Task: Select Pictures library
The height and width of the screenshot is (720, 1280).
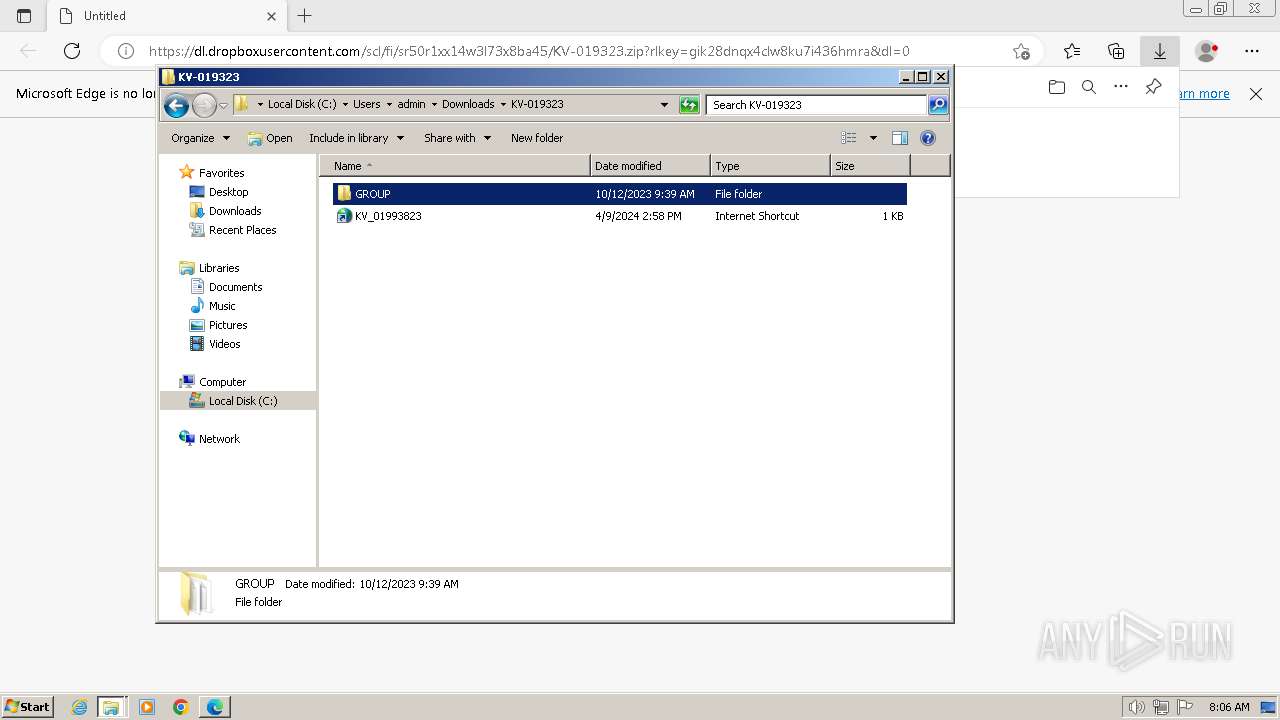Action: point(228,325)
